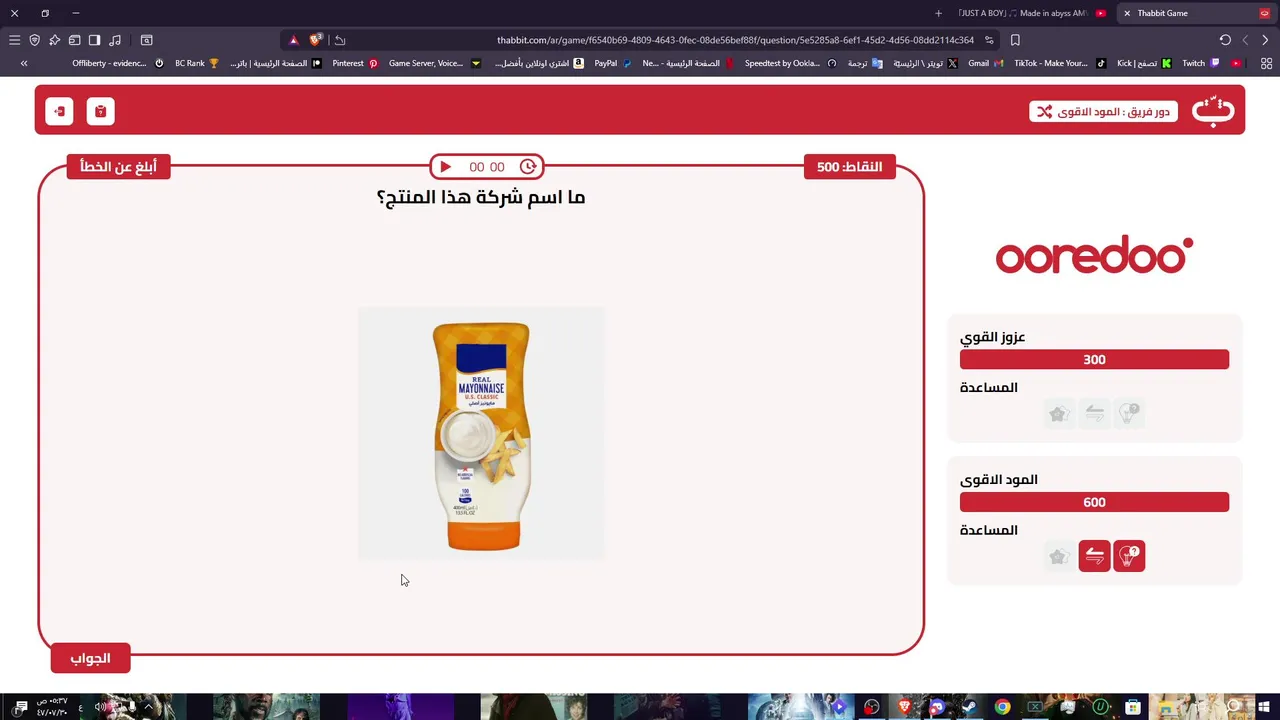Image resolution: width=1280 pixels, height=720 pixels.
Task: Open Google Chrome from the taskbar
Action: (1002, 707)
